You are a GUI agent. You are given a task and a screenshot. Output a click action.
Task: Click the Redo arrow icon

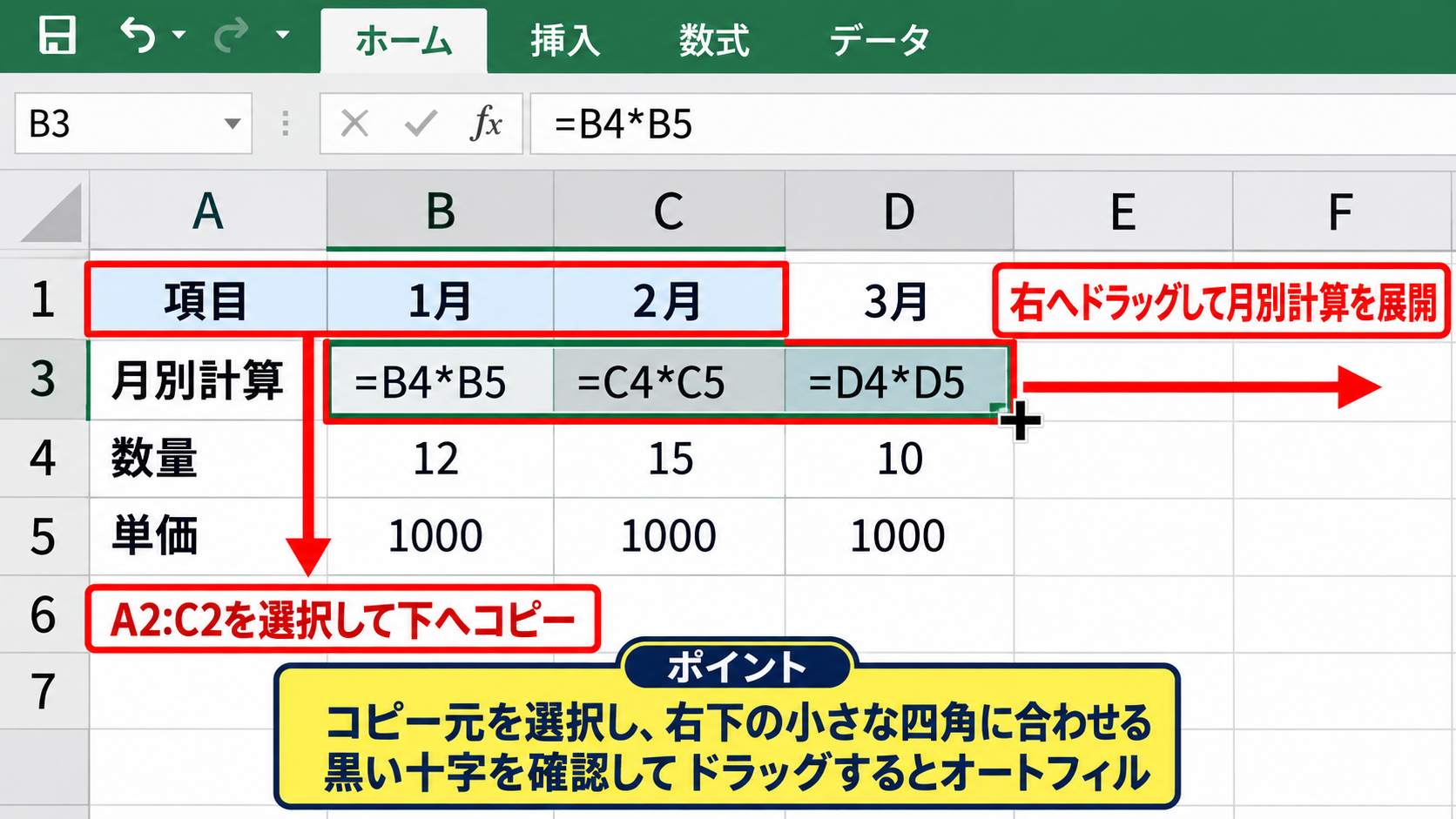(232, 36)
